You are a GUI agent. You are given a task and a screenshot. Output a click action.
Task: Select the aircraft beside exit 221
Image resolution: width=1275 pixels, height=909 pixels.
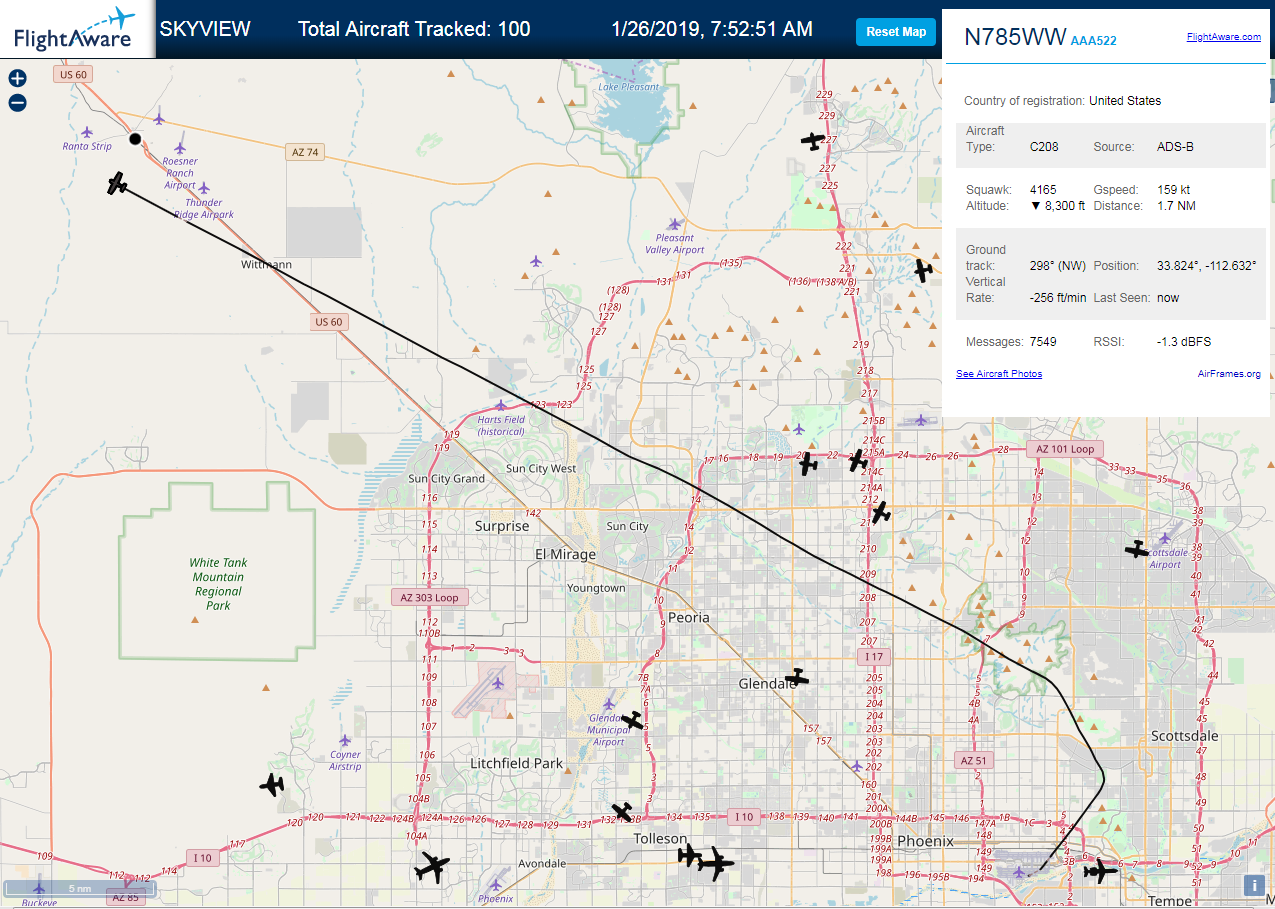pyautogui.click(x=923, y=269)
